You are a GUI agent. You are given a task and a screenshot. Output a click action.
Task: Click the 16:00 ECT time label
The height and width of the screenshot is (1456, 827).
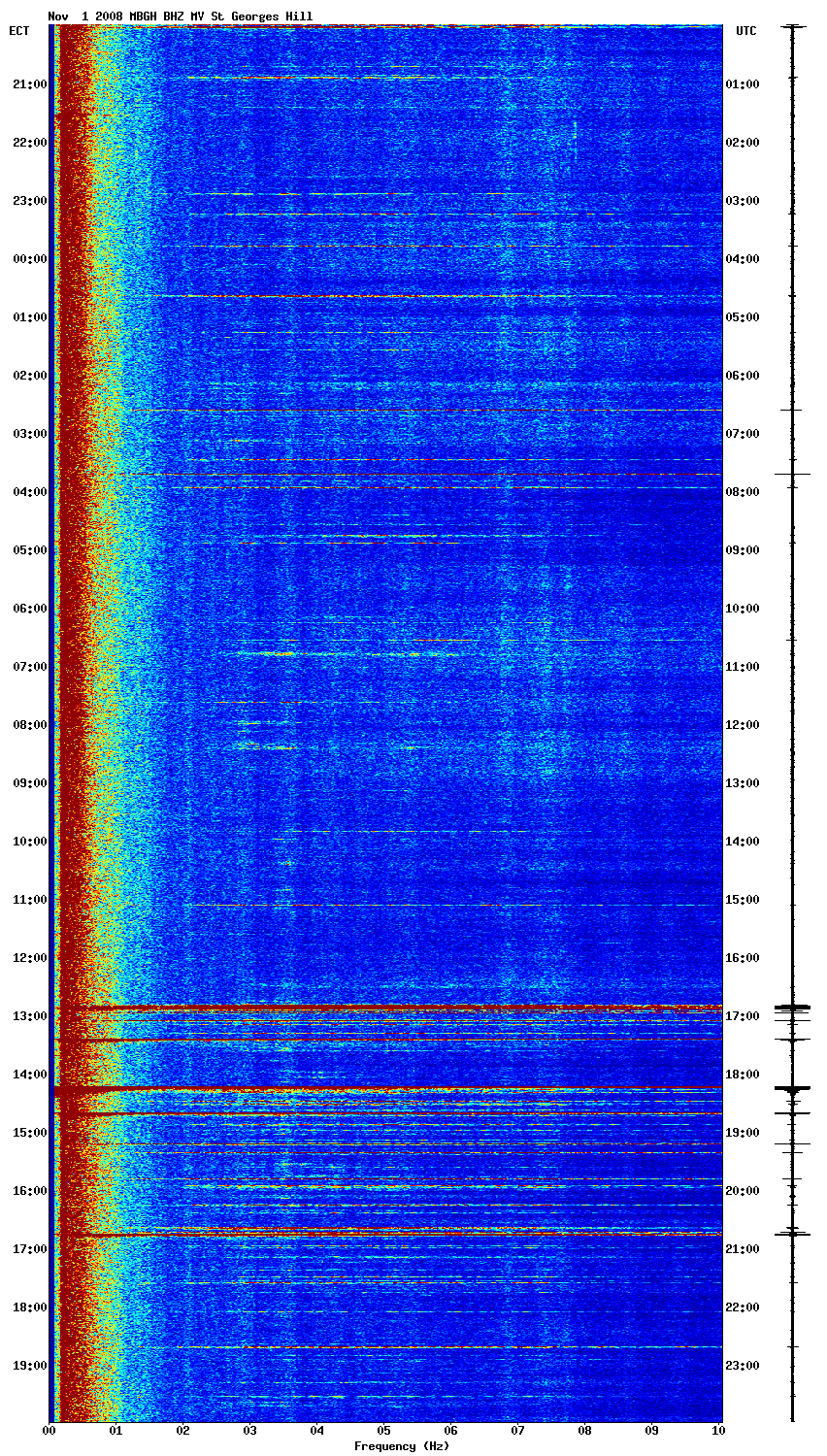(x=29, y=1191)
